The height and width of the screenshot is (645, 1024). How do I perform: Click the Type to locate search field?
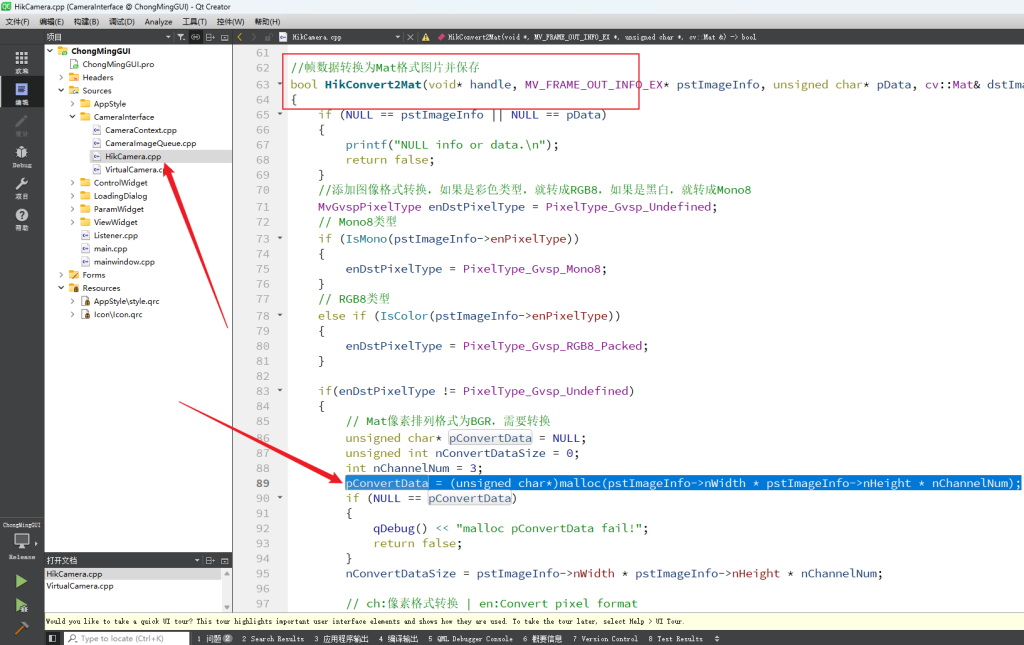click(120, 638)
